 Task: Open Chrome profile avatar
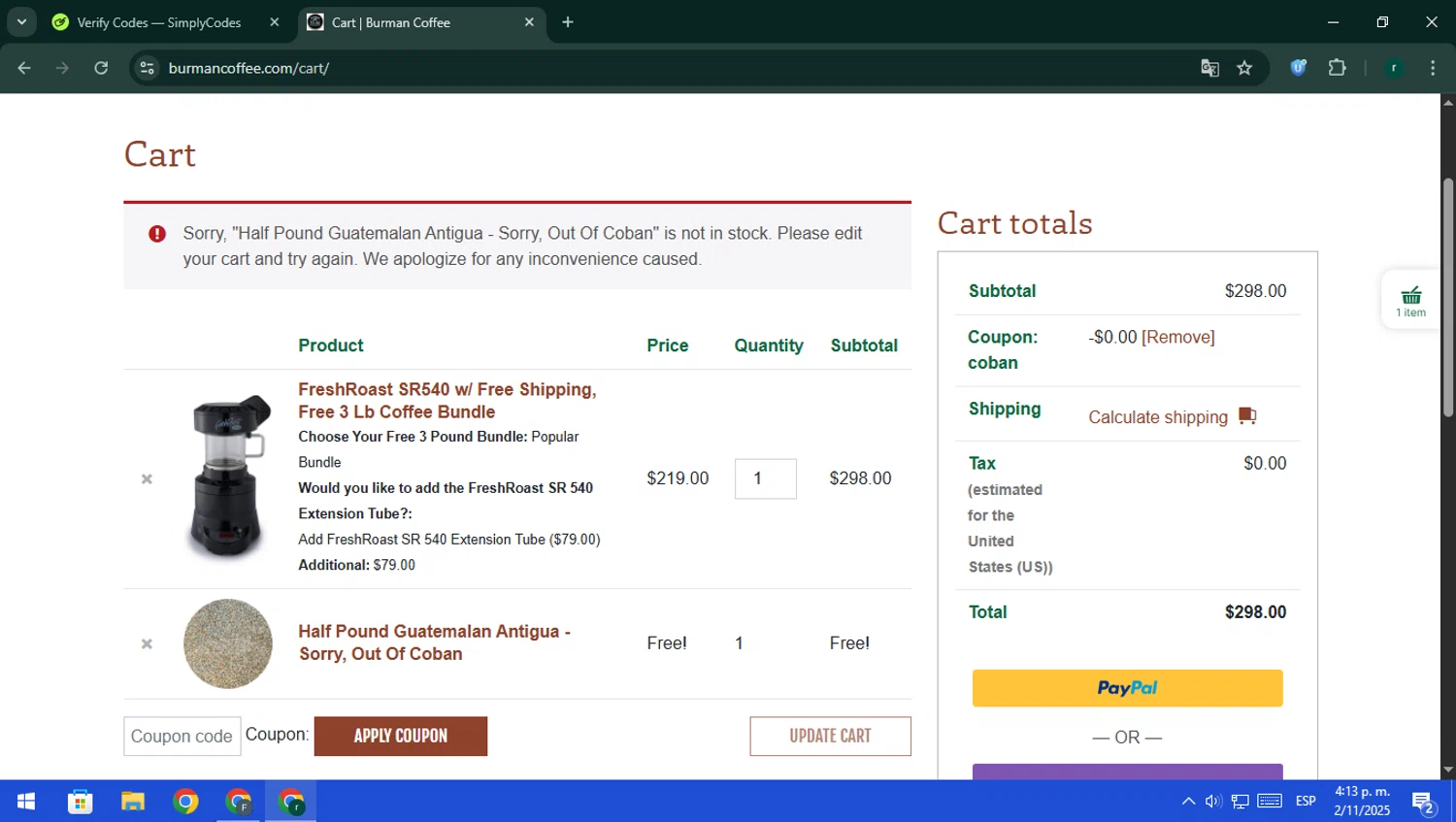click(x=1394, y=68)
